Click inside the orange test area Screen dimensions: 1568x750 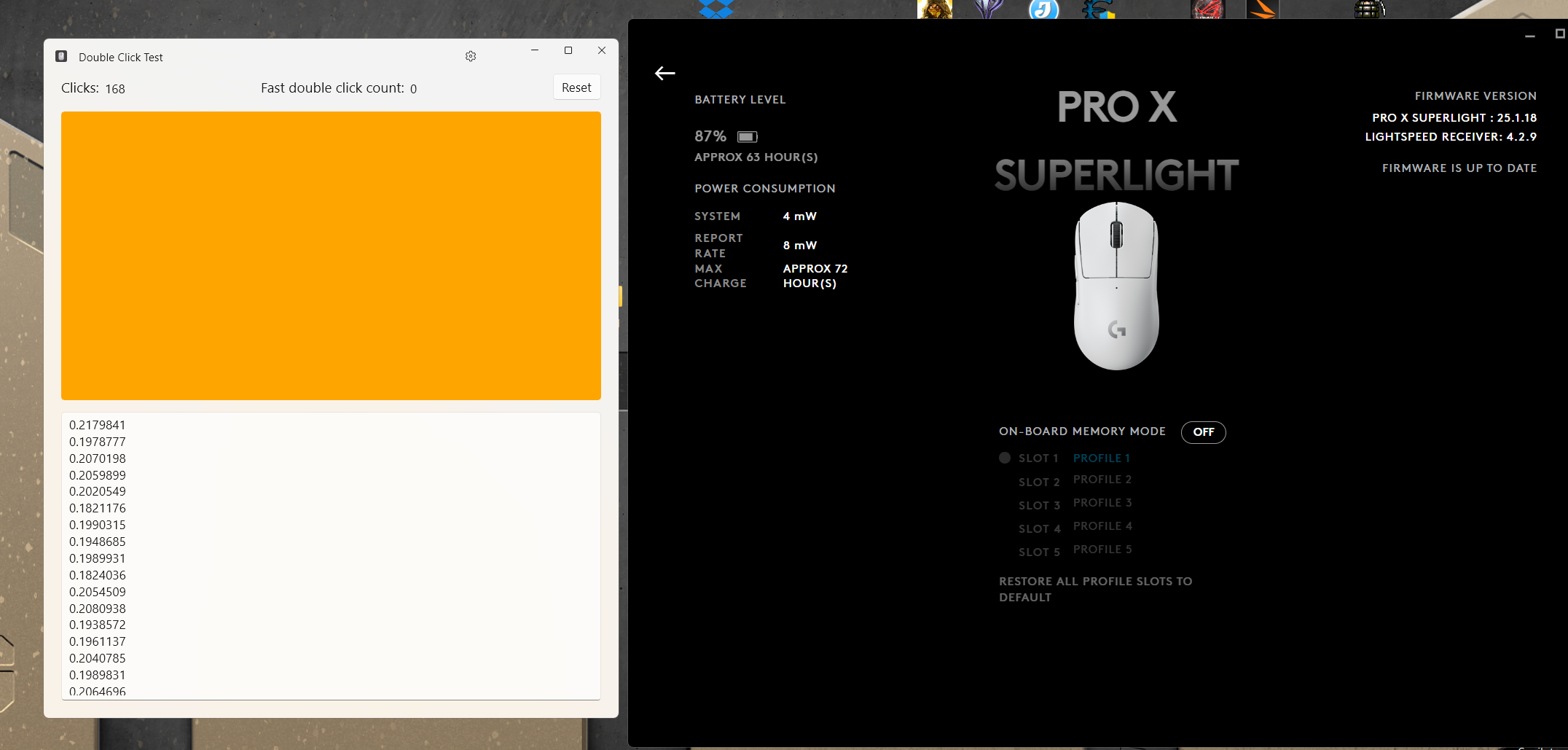pos(331,256)
